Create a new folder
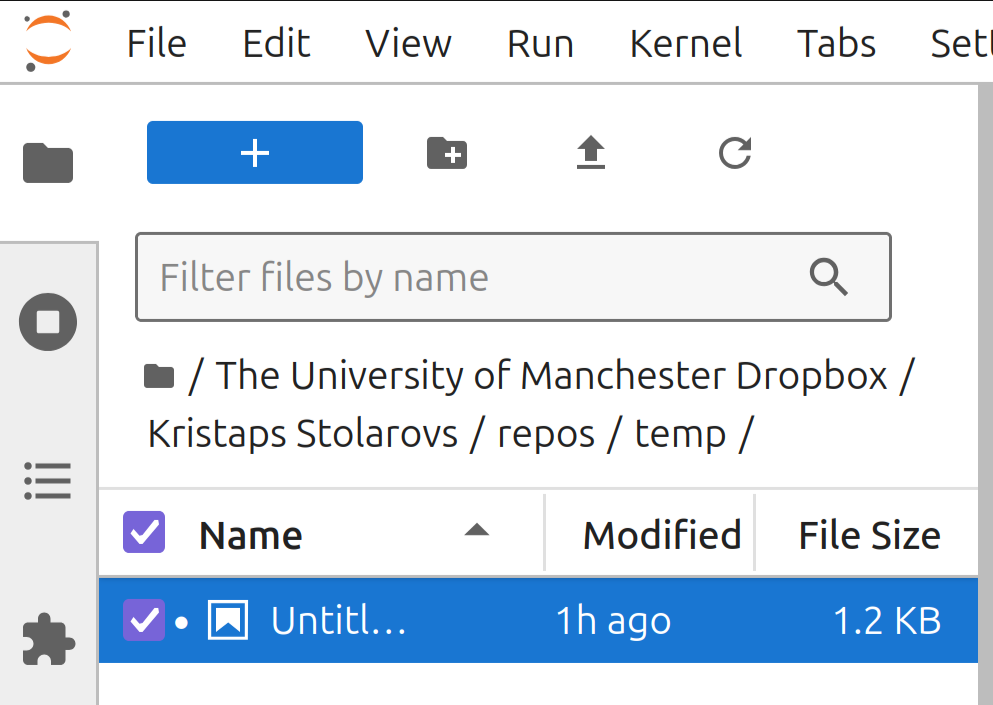 click(447, 153)
